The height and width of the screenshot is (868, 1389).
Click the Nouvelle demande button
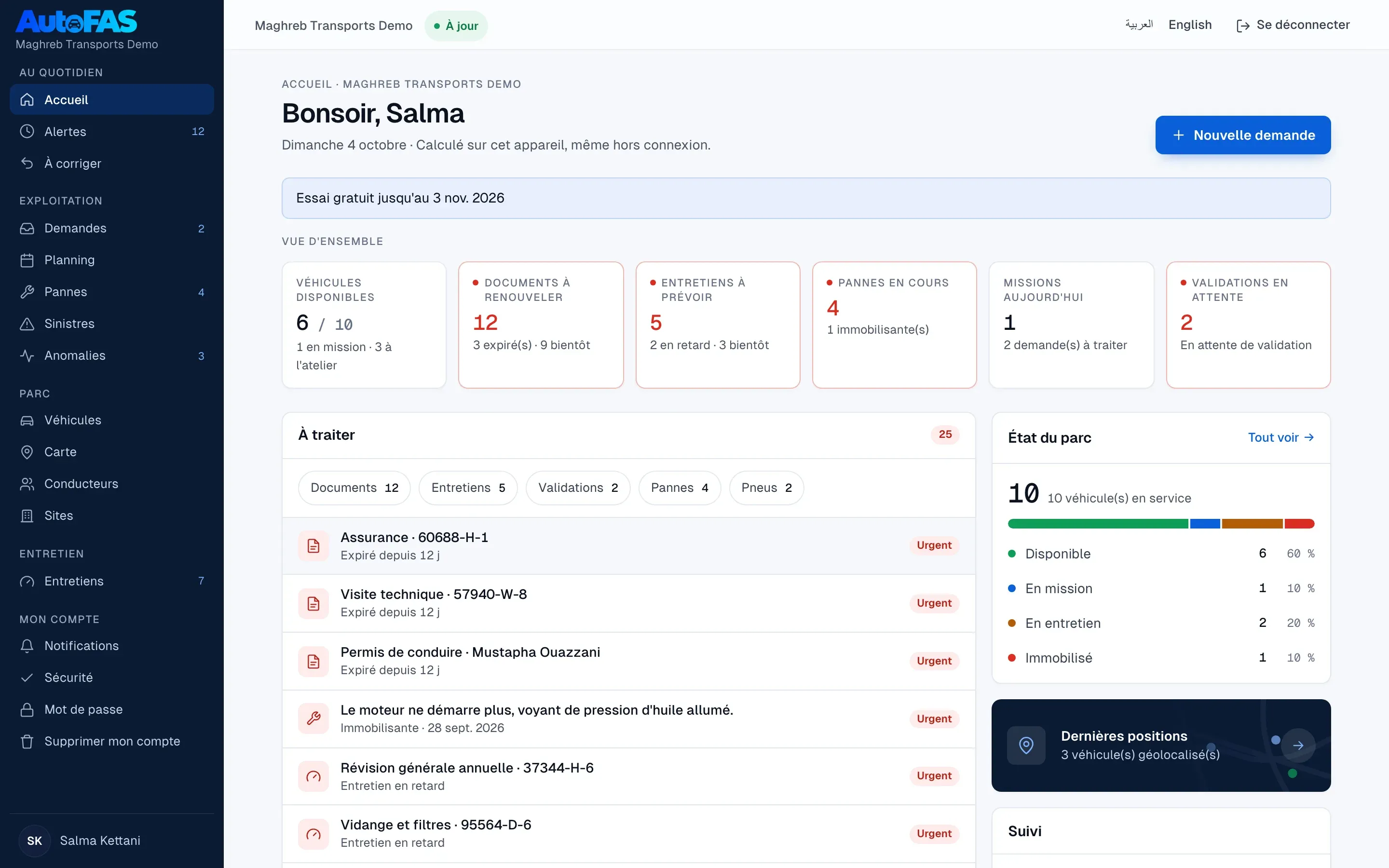(x=1243, y=135)
